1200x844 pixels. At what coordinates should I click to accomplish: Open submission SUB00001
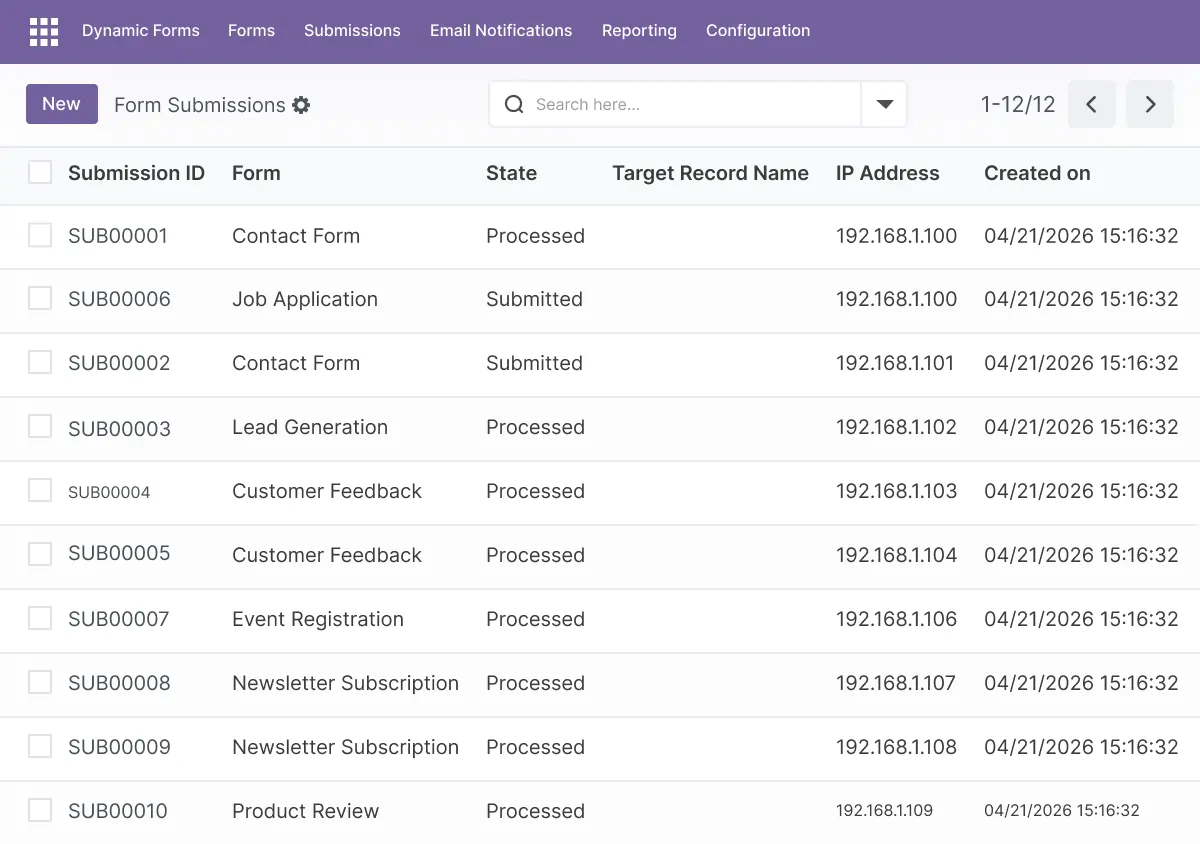(x=118, y=236)
